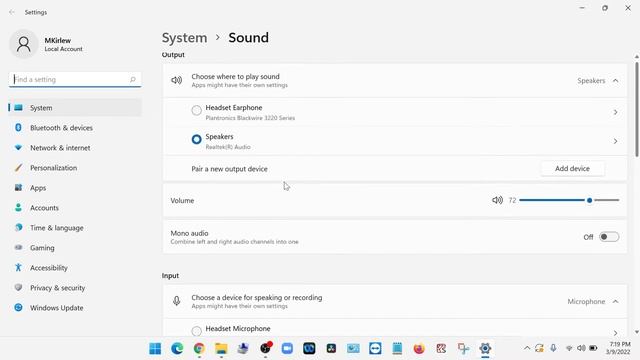
Task: Open Gaming settings in sidebar
Action: (75, 248)
